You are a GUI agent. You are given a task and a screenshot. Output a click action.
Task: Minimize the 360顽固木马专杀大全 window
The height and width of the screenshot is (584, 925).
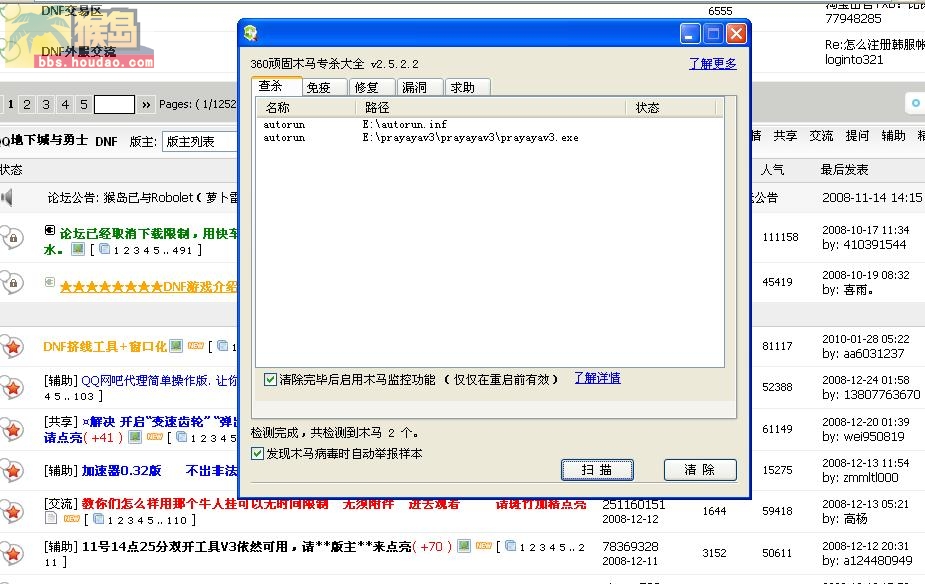pos(690,34)
